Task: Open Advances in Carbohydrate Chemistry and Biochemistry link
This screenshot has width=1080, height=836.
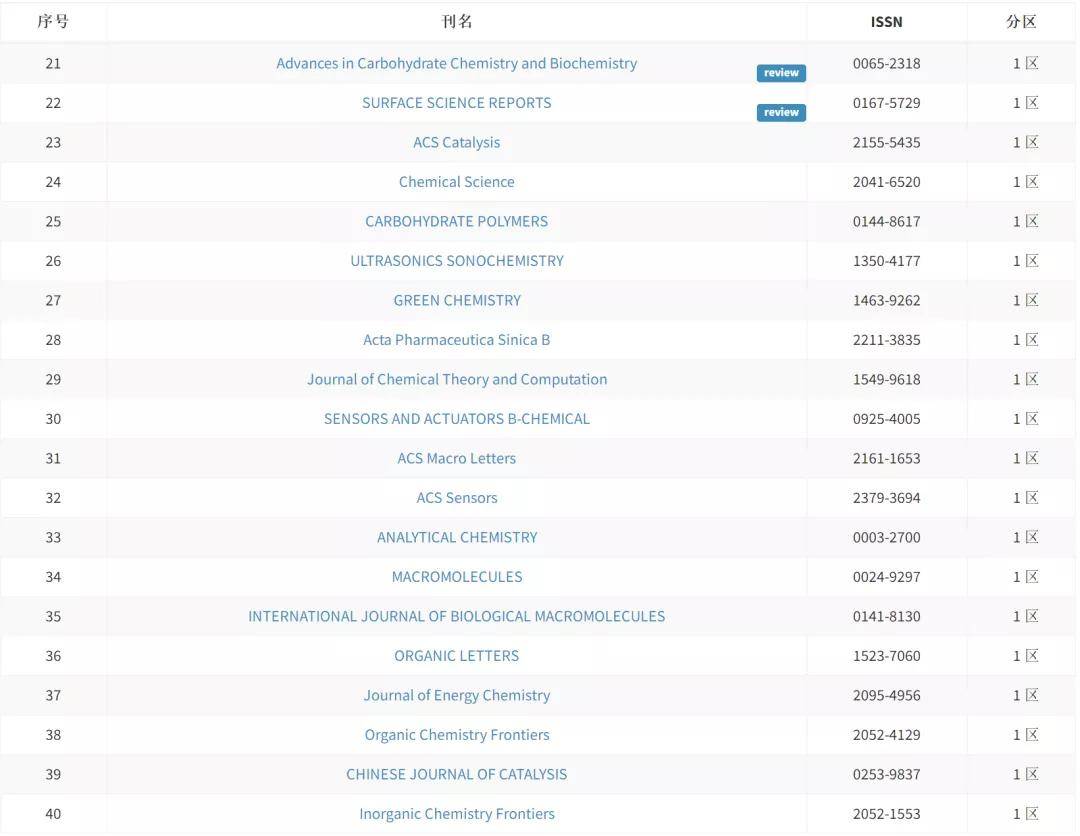Action: [x=456, y=63]
